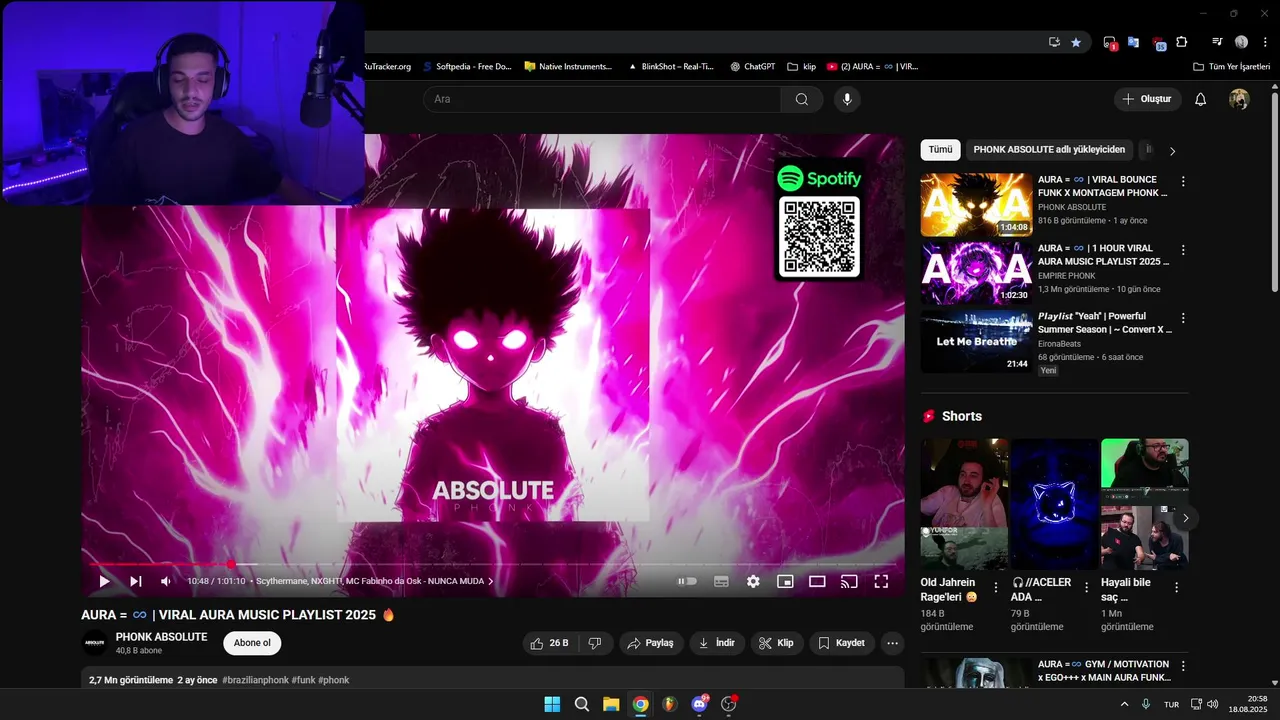Open ChatGPT bookmark
1280x720 pixels.
click(752, 66)
